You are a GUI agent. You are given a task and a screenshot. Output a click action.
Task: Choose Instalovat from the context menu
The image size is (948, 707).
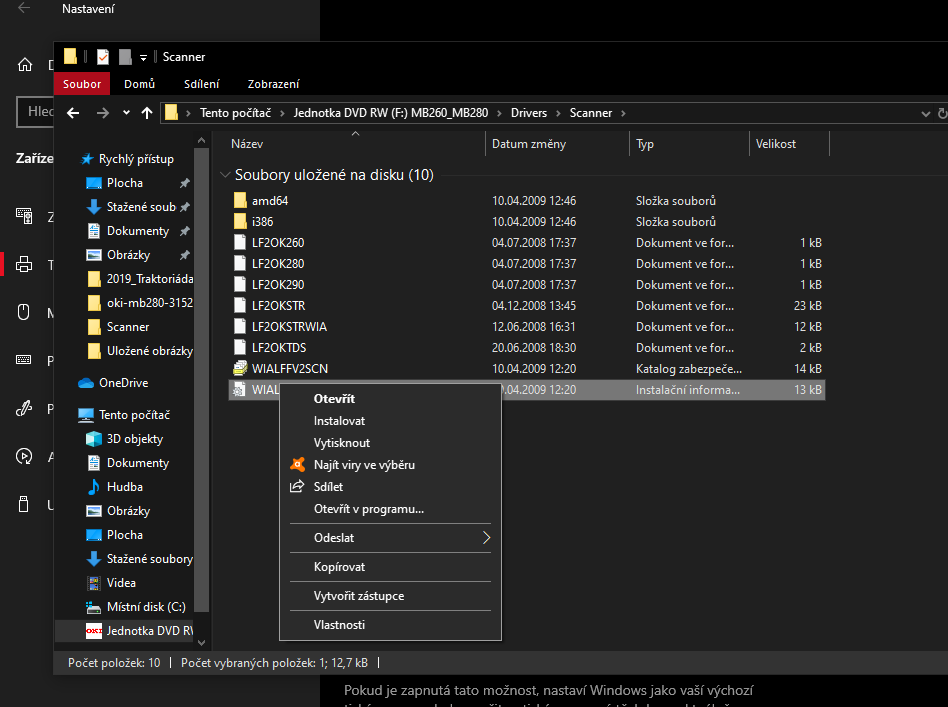[339, 421]
